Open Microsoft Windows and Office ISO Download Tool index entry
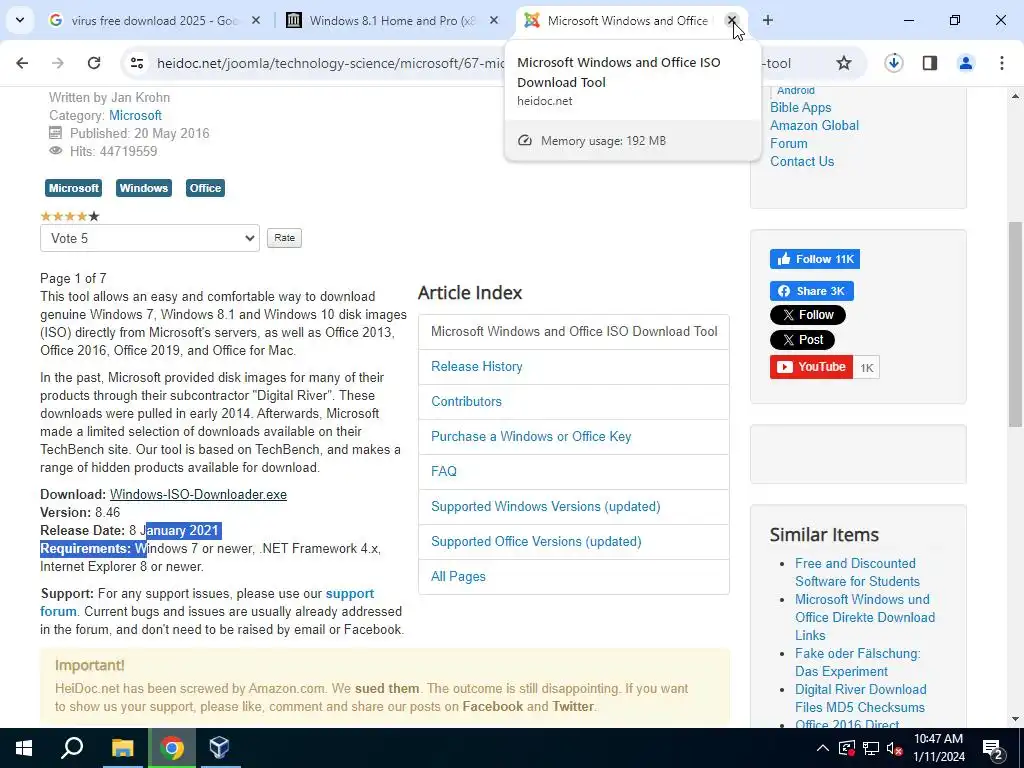 point(574,332)
